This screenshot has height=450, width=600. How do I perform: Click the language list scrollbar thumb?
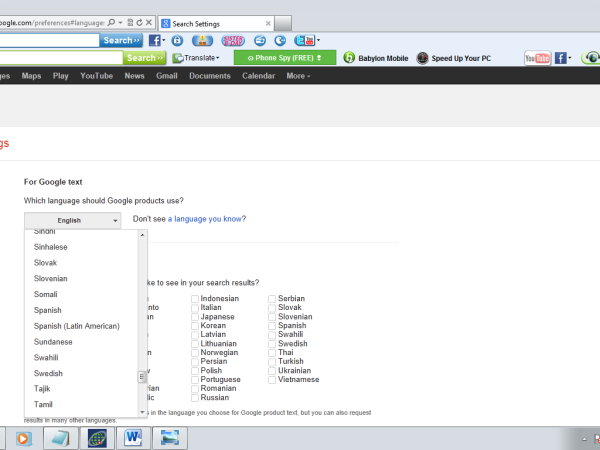click(x=142, y=377)
